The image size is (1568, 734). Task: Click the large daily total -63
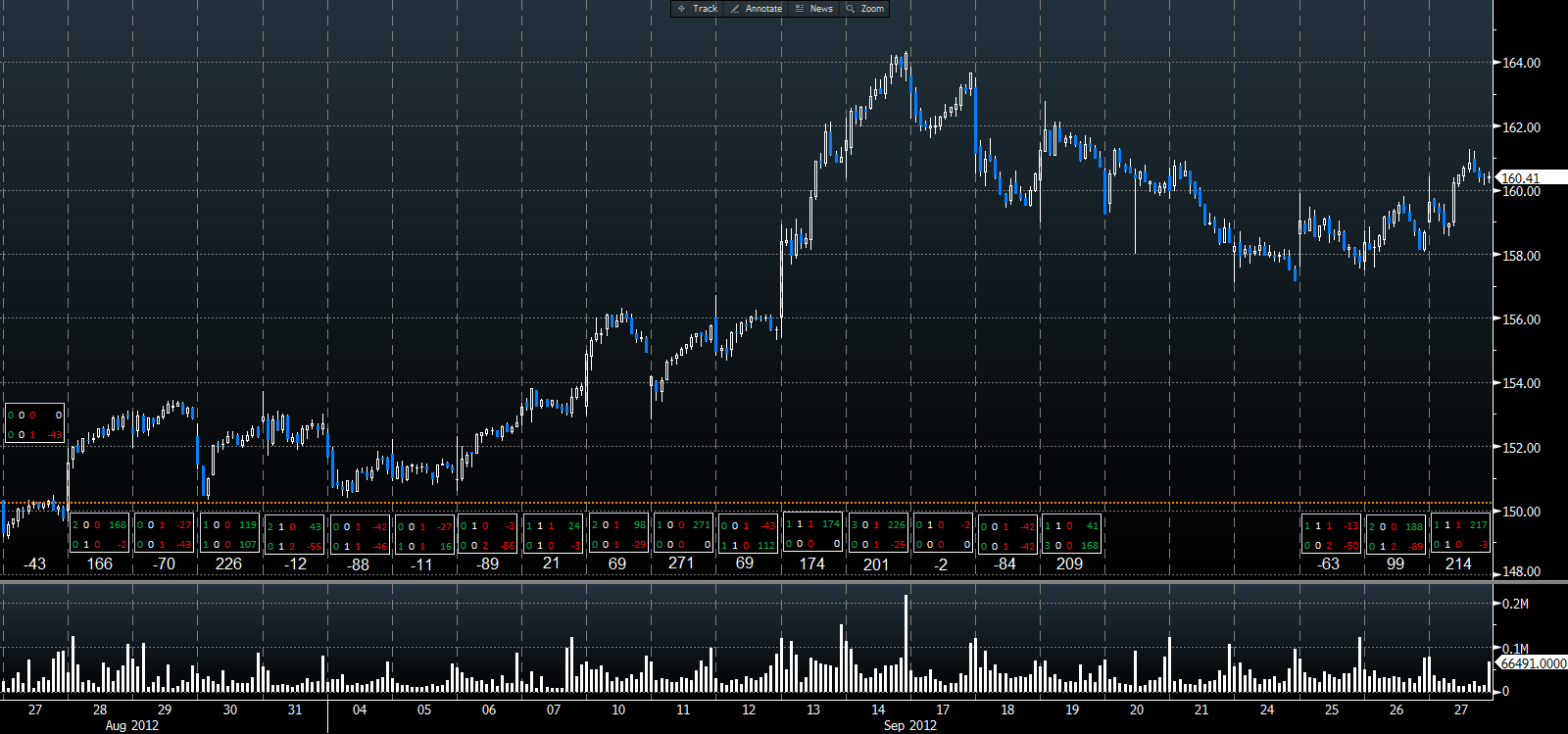point(1328,563)
